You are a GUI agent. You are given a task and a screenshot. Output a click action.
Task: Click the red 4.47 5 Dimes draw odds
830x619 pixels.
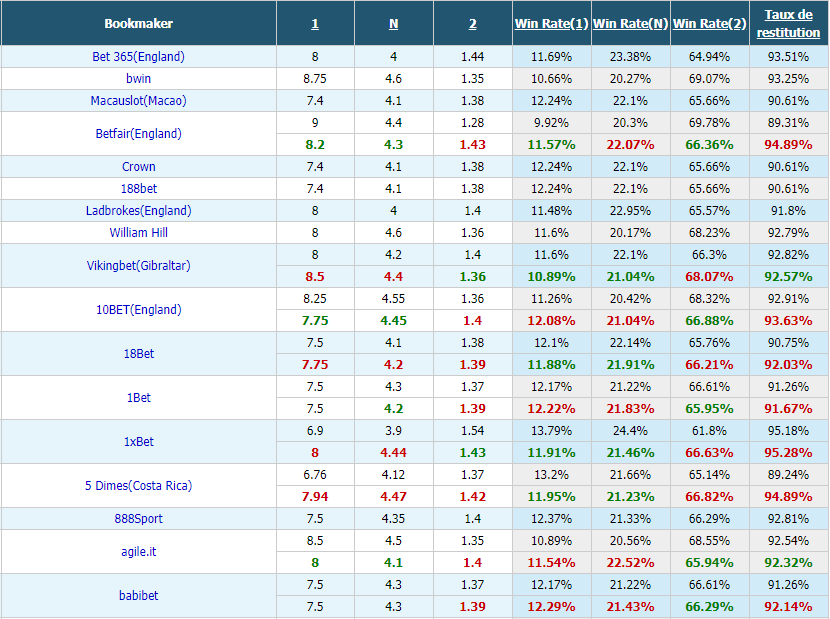393,497
